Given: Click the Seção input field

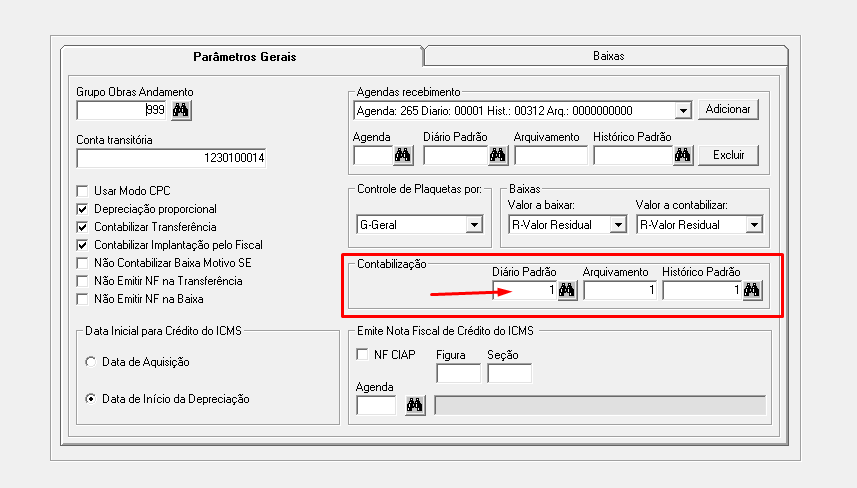Looking at the screenshot, I should click(509, 374).
